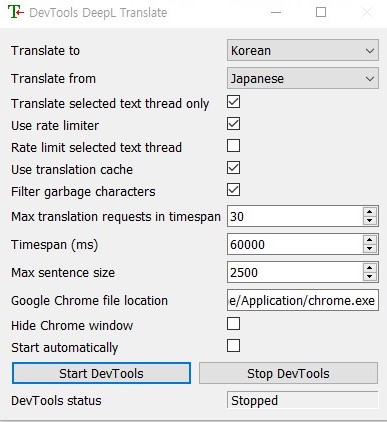The height and width of the screenshot is (422, 387).
Task: Close the DevTools DeepL Translate window
Action: [x=367, y=13]
